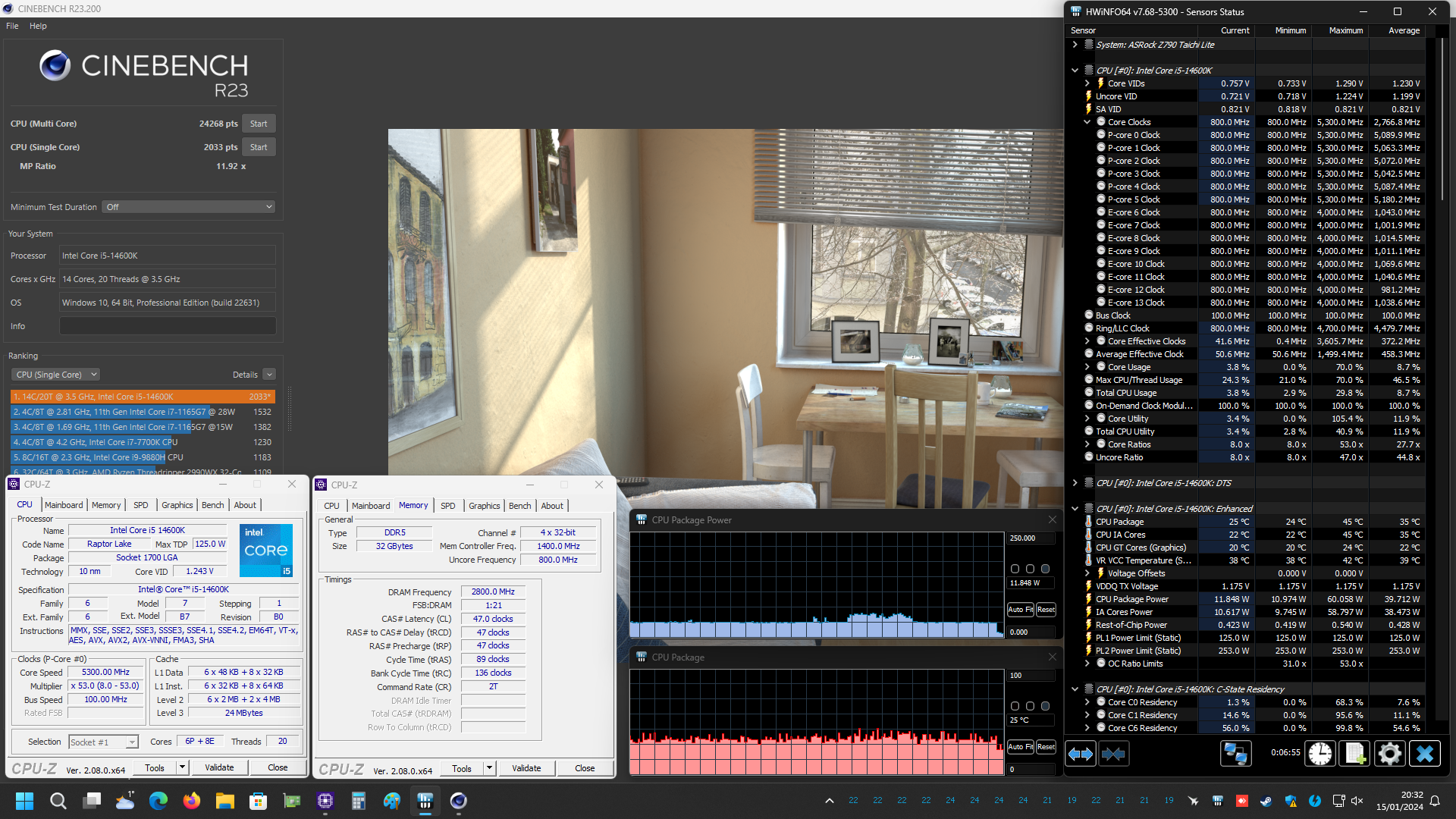This screenshot has height=819, width=1456.
Task: Switch to Graphics tab in left CPU-Z
Action: point(177,505)
